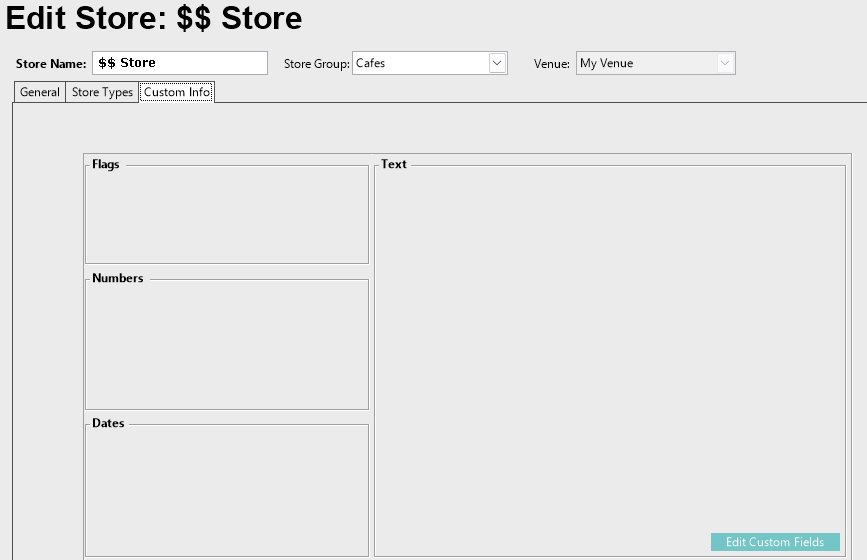Click the Flags group heading
Screen dimensions: 867x560
[x=105, y=164]
